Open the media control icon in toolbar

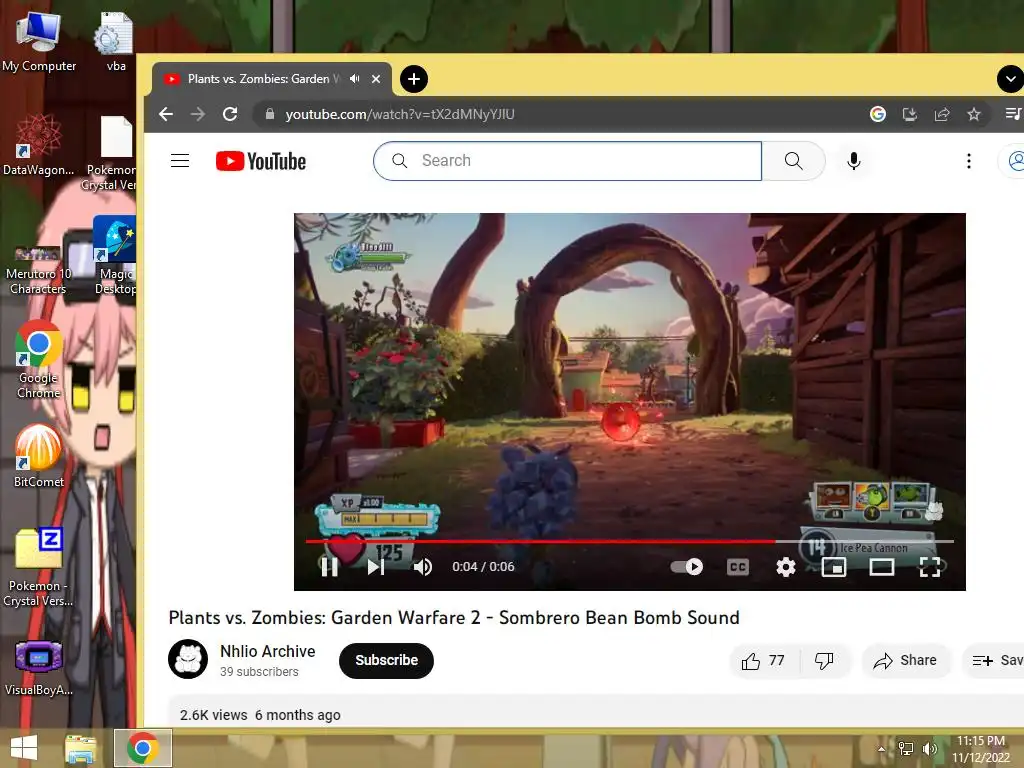click(x=1012, y=114)
